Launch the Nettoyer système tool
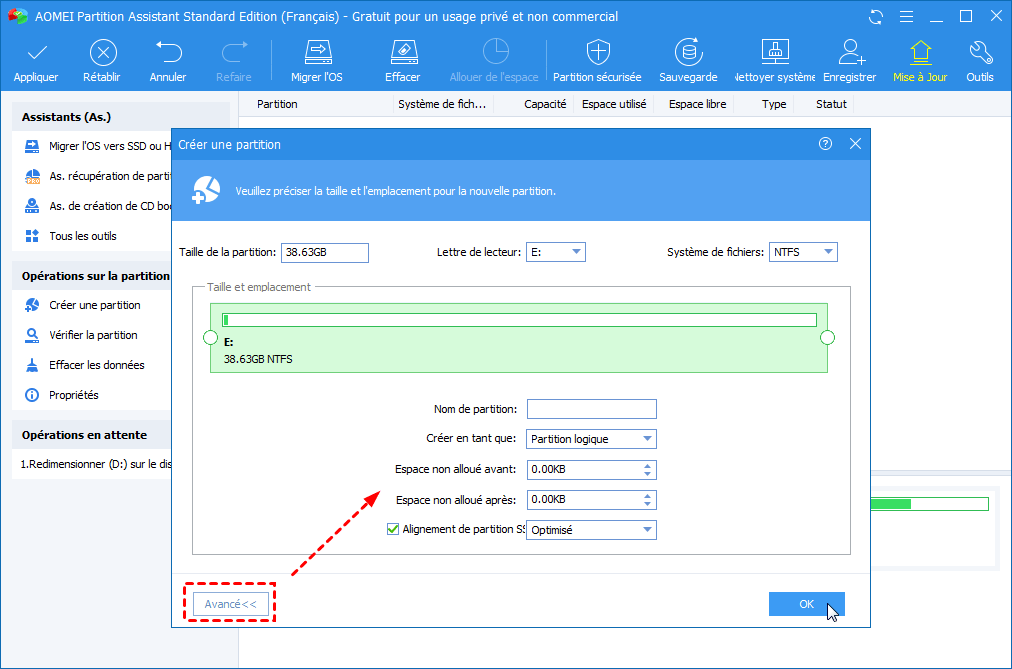This screenshot has height=669, width=1012. [775, 61]
